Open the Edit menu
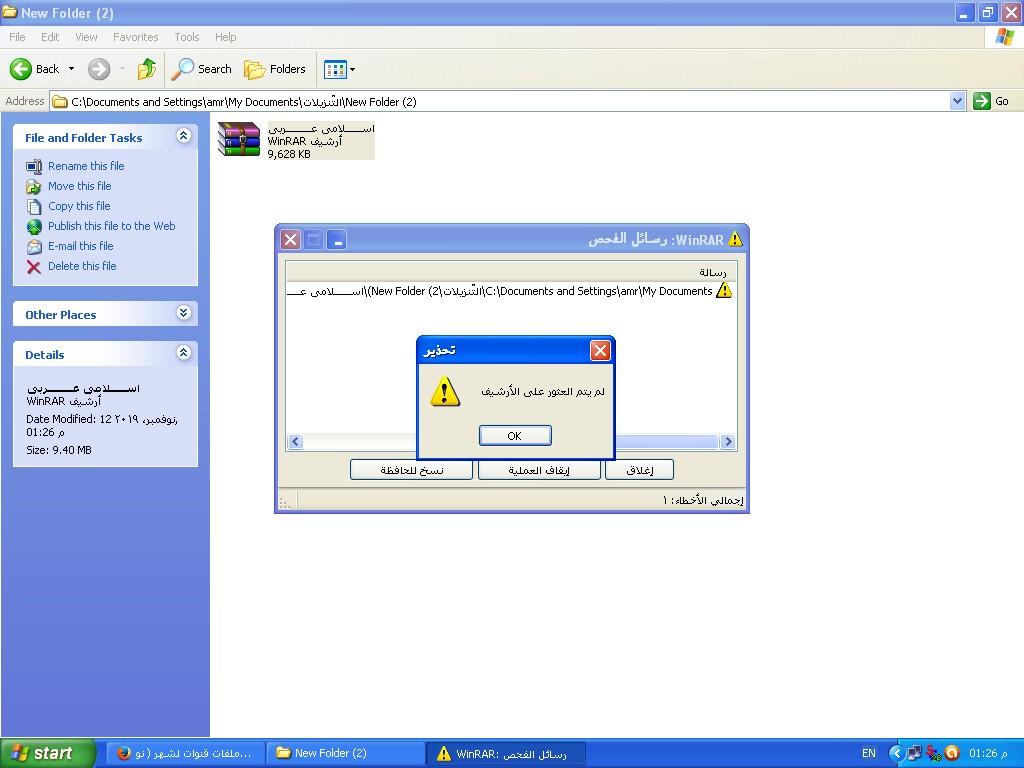 coord(50,37)
